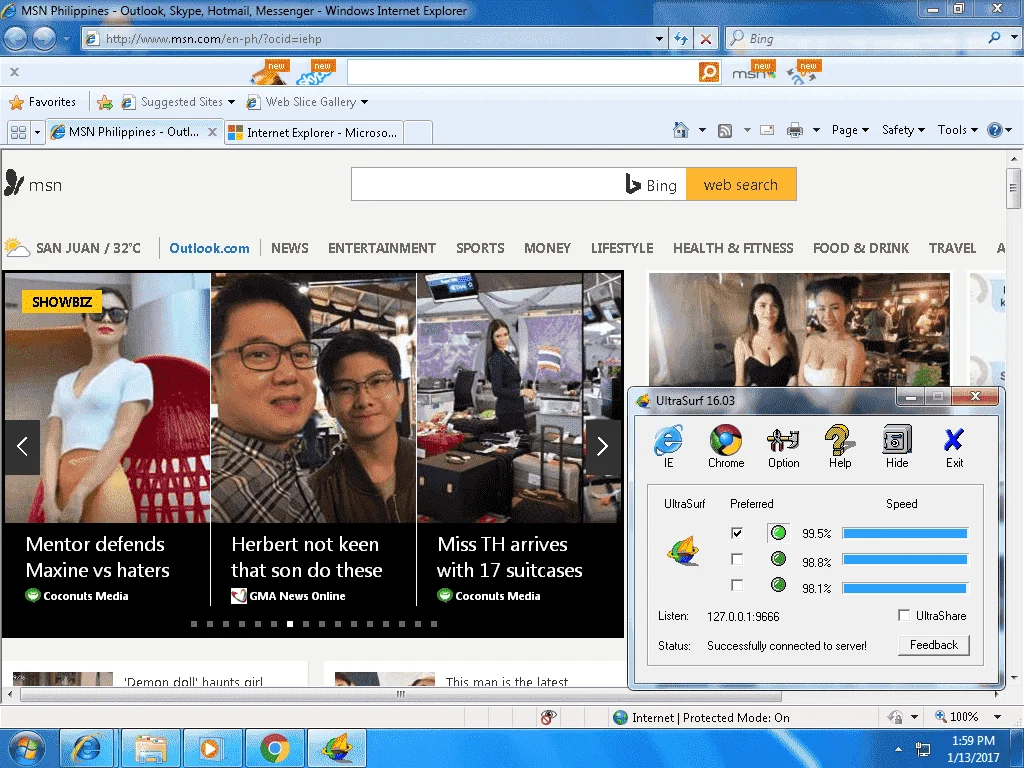
Task: Open the NEWS section
Action: pos(289,248)
